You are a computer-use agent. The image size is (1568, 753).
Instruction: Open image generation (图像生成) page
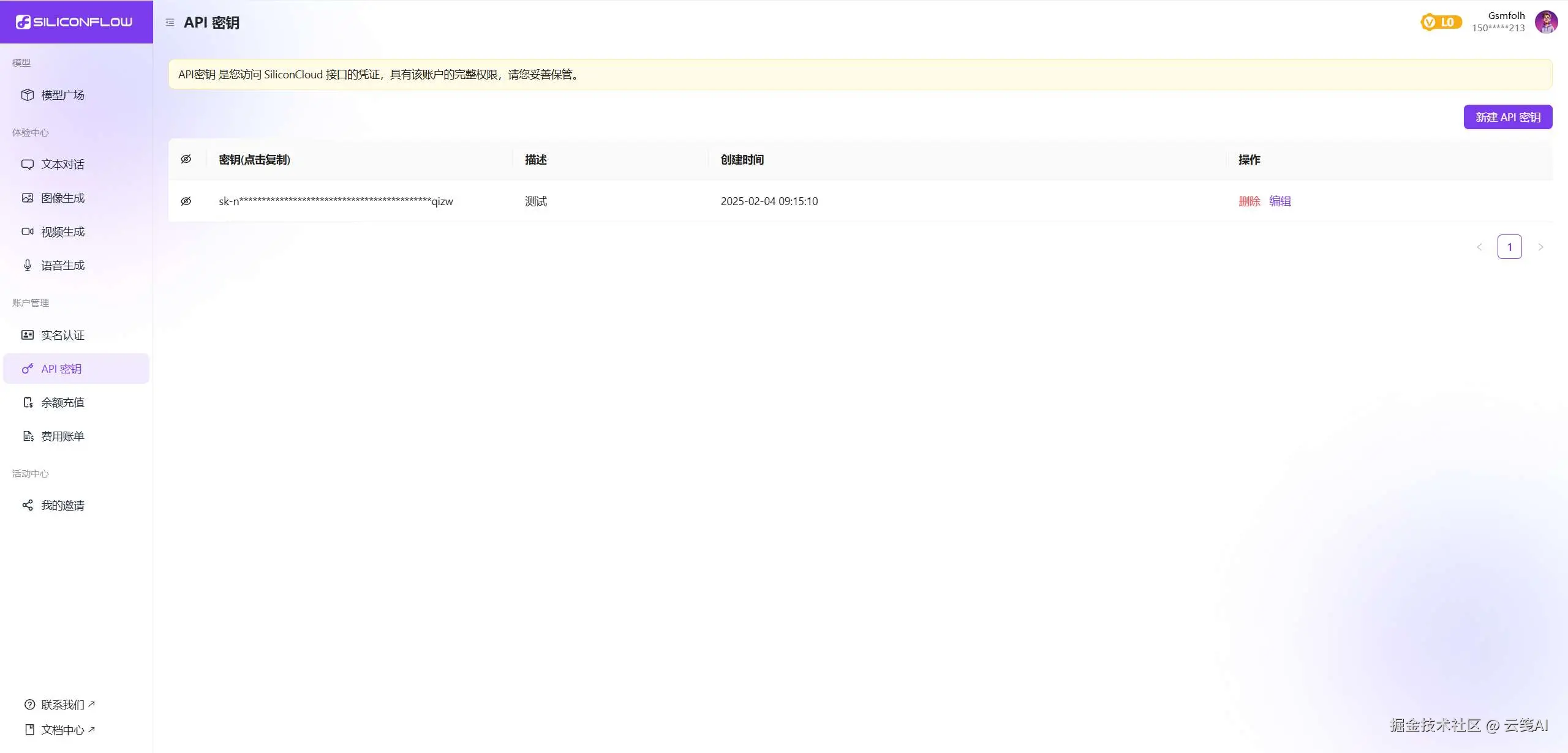tap(62, 198)
